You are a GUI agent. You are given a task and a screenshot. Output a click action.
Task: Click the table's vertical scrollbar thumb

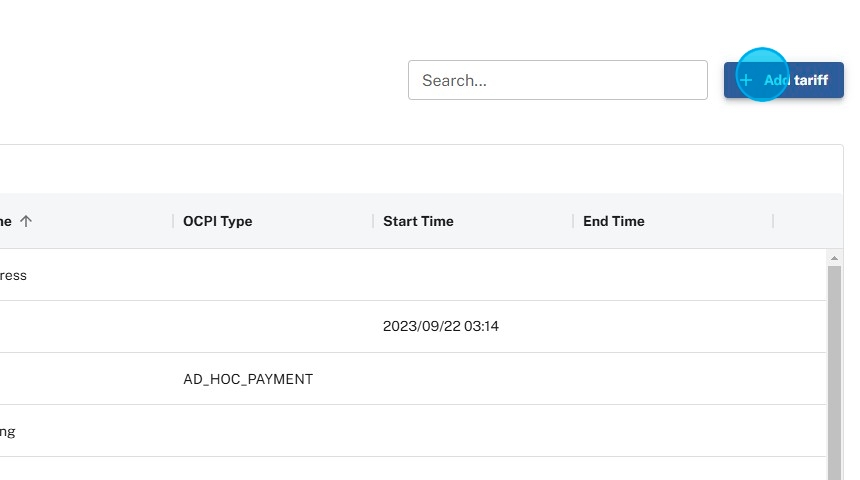click(x=834, y=370)
